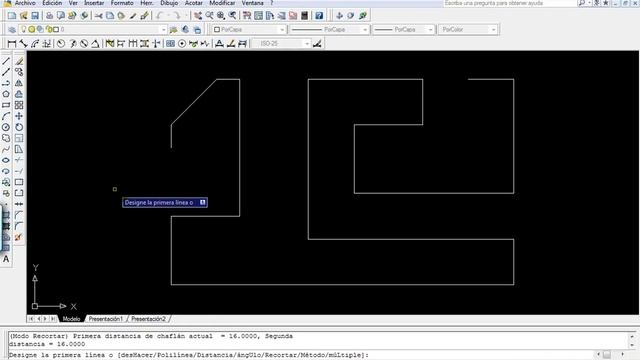Toggle the layer 0 freeze sun icon
The image size is (640, 360).
(x=32, y=29)
